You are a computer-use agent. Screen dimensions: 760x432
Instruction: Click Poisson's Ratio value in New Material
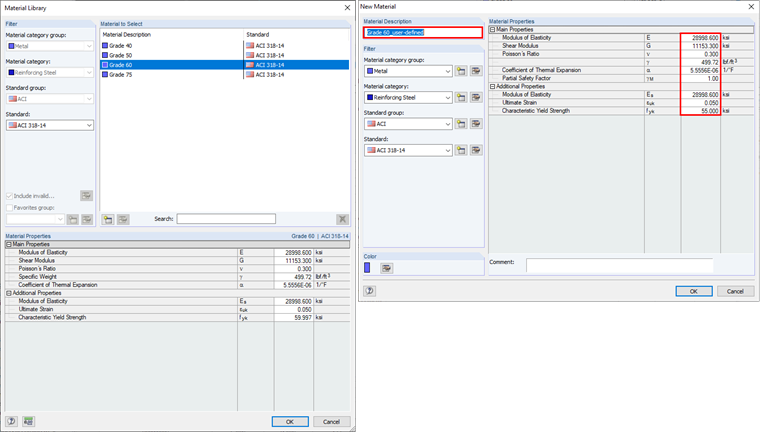[700, 54]
